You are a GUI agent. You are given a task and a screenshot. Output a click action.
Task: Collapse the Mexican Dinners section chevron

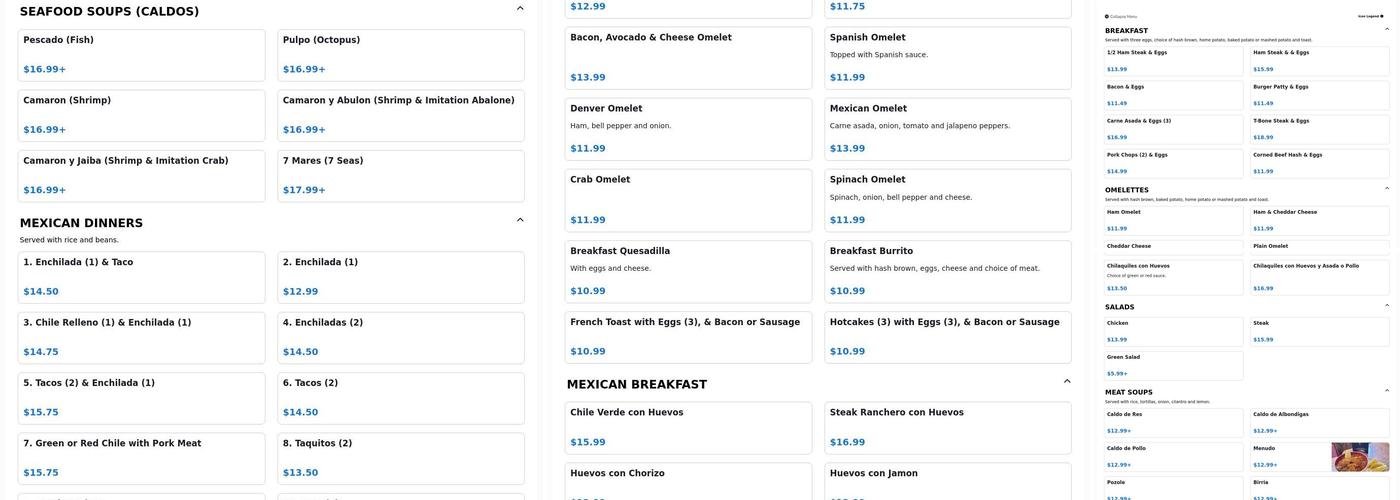[x=520, y=220]
